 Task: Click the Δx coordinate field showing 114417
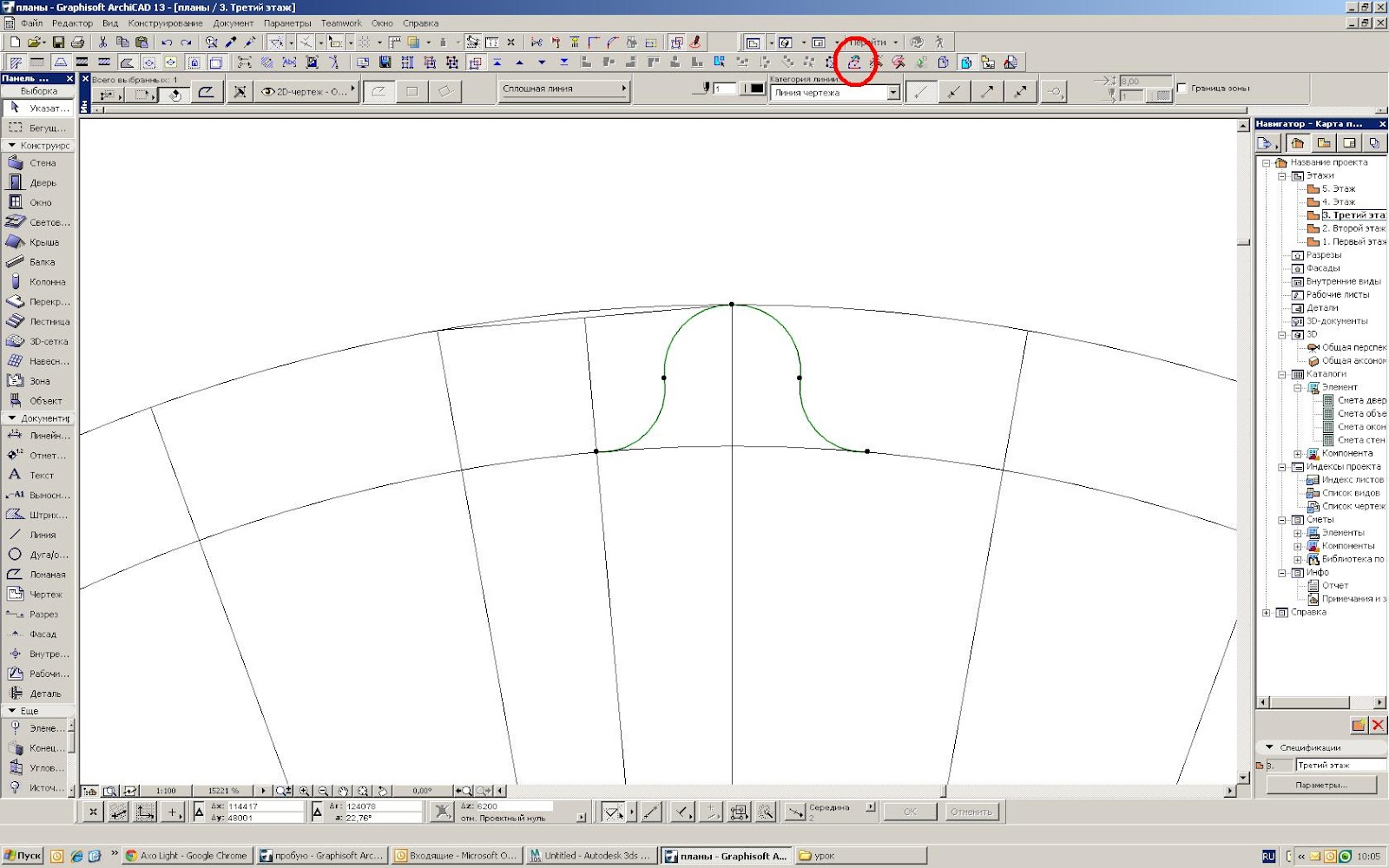coord(265,806)
